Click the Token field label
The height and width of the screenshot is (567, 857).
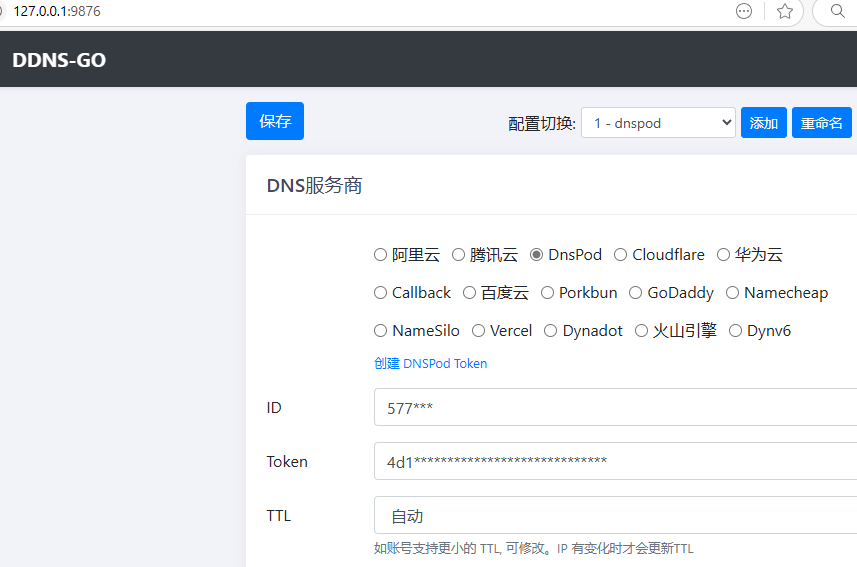(x=287, y=461)
